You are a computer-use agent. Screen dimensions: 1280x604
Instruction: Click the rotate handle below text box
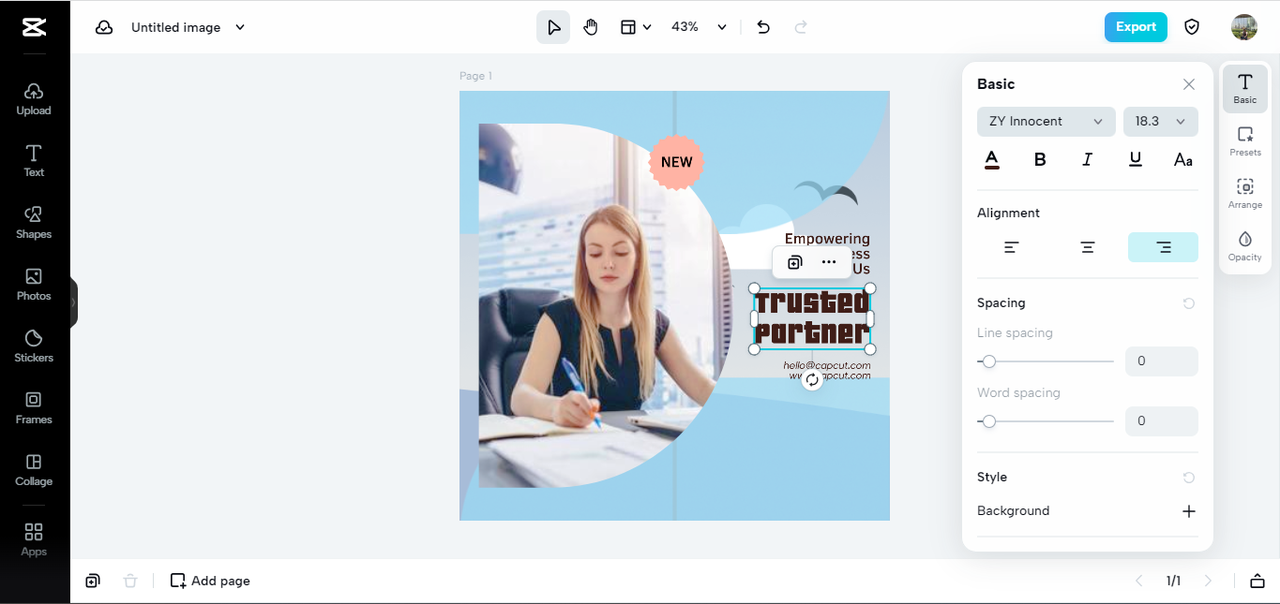(x=812, y=380)
